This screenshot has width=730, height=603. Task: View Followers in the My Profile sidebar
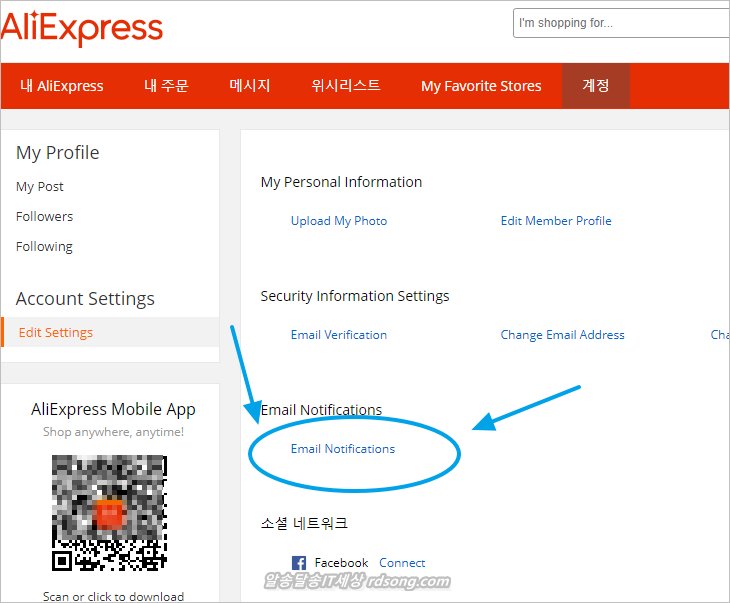[44, 216]
